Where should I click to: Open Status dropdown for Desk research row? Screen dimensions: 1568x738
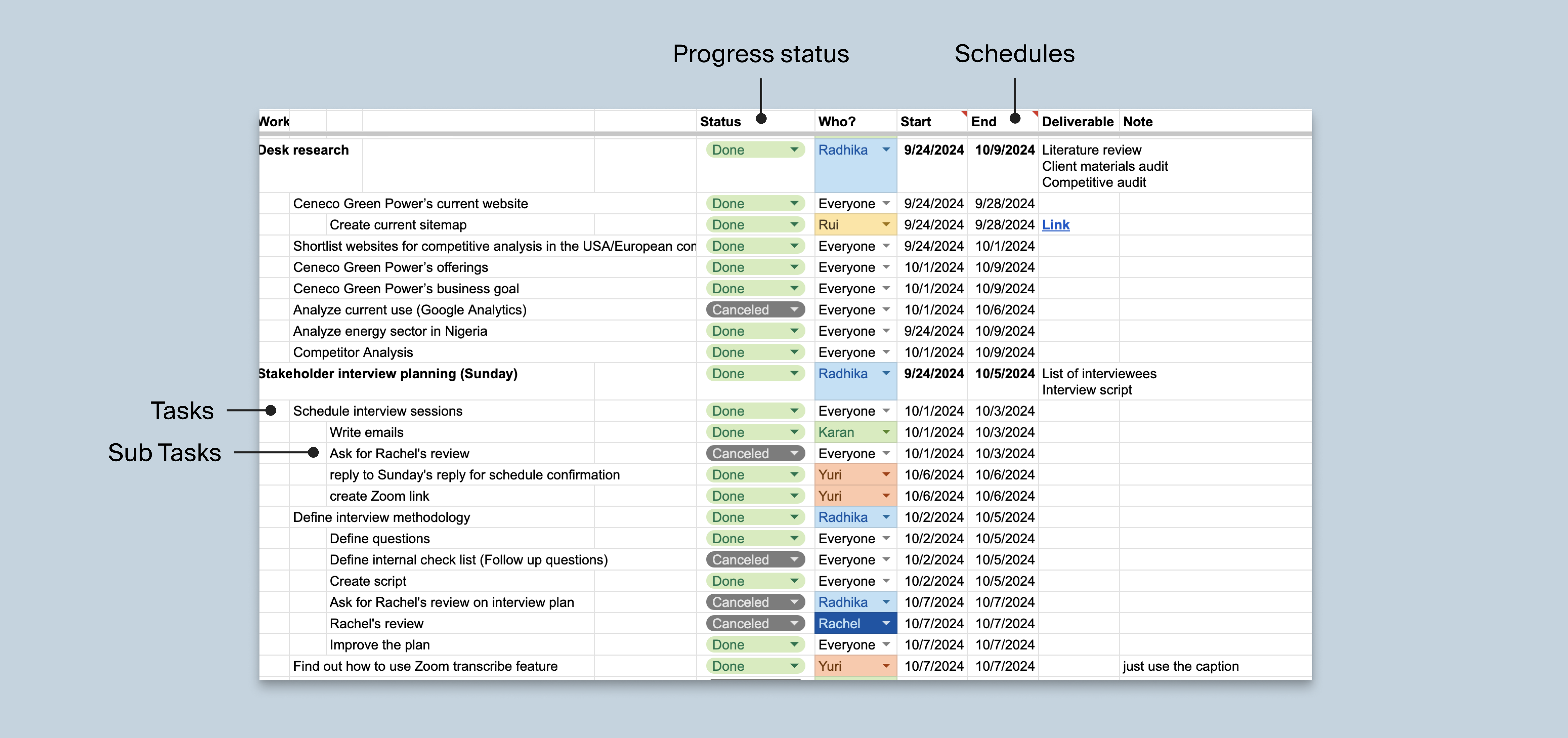tap(755, 150)
